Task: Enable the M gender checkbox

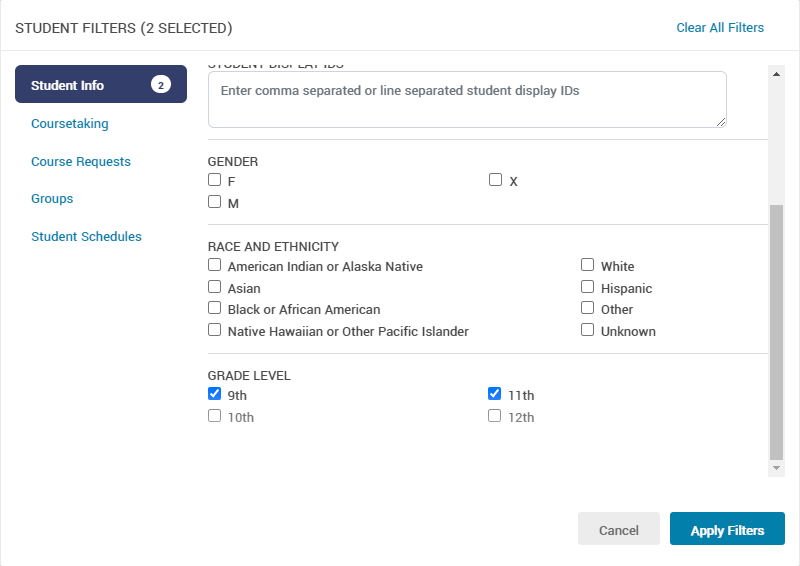Action: click(x=214, y=202)
